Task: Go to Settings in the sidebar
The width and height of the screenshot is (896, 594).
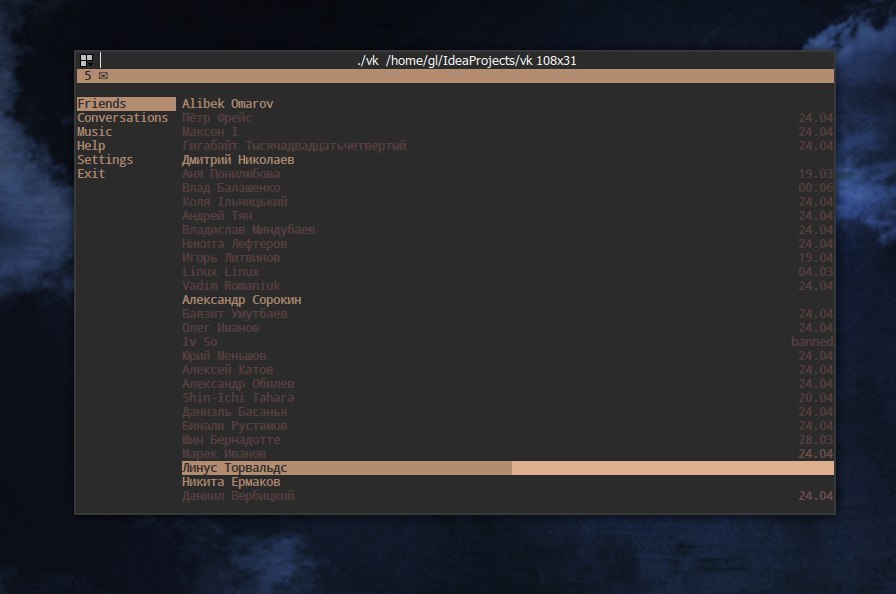Action: pos(105,159)
